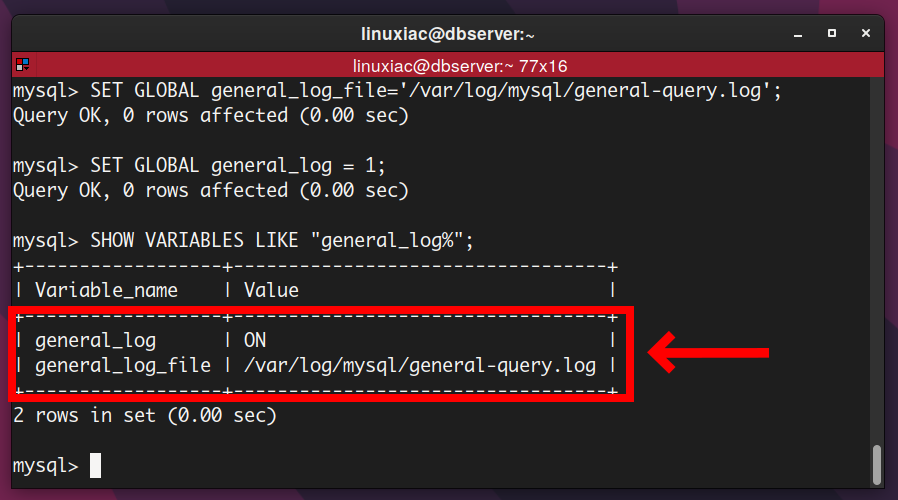Click the 2 rows in set line
The width and height of the screenshot is (898, 500).
point(145,415)
